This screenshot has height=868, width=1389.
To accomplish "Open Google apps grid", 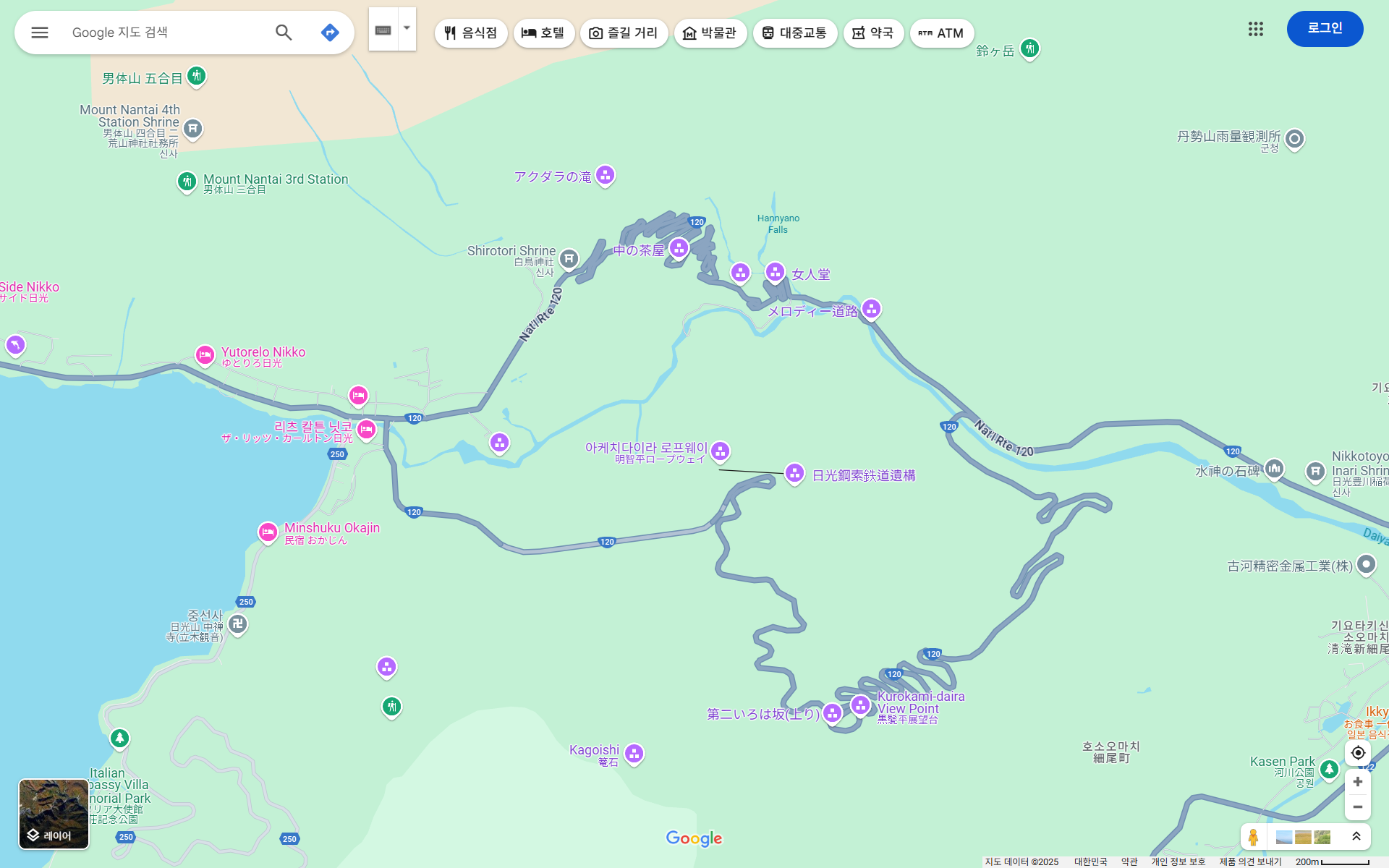I will click(x=1255, y=29).
